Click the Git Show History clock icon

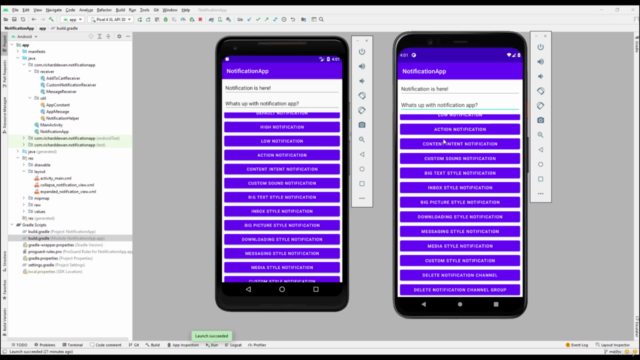tap(284, 20)
